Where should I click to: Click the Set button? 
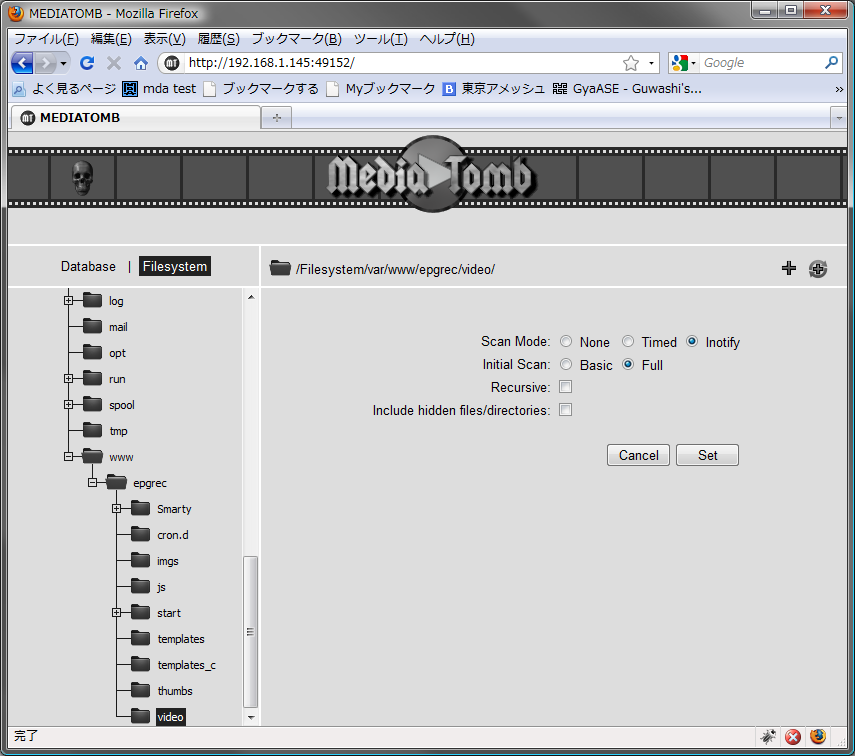707,455
